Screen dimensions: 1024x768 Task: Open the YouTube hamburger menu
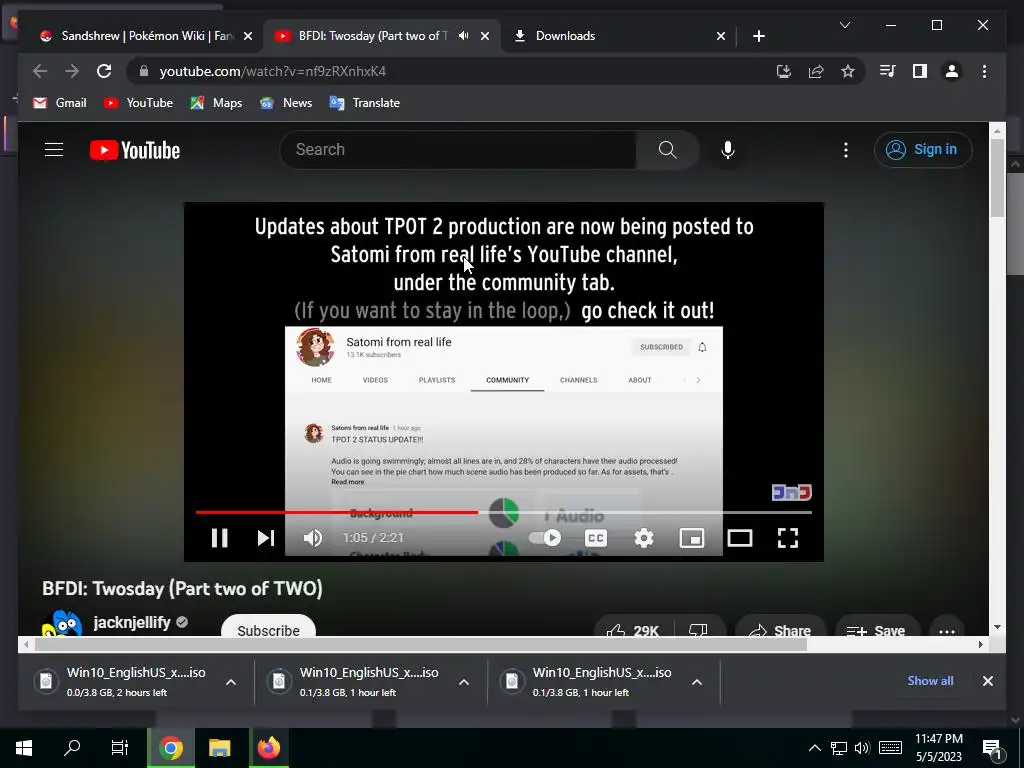(x=54, y=150)
